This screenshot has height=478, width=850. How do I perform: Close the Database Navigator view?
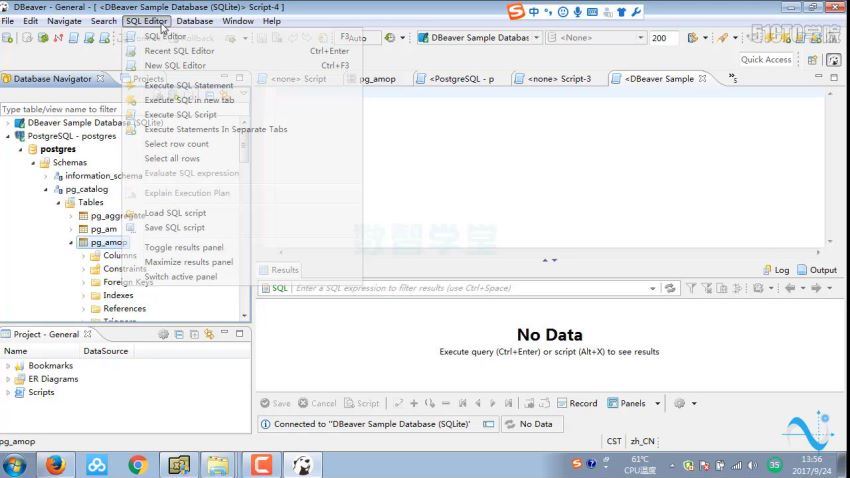(100, 79)
